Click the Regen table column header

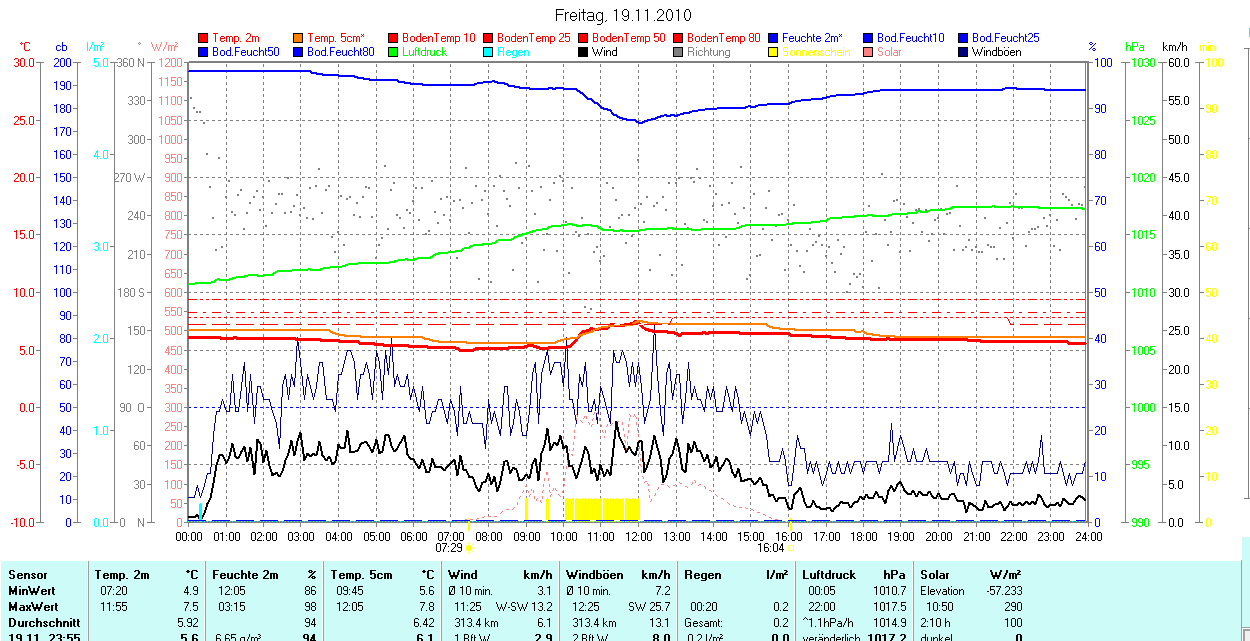703,575
